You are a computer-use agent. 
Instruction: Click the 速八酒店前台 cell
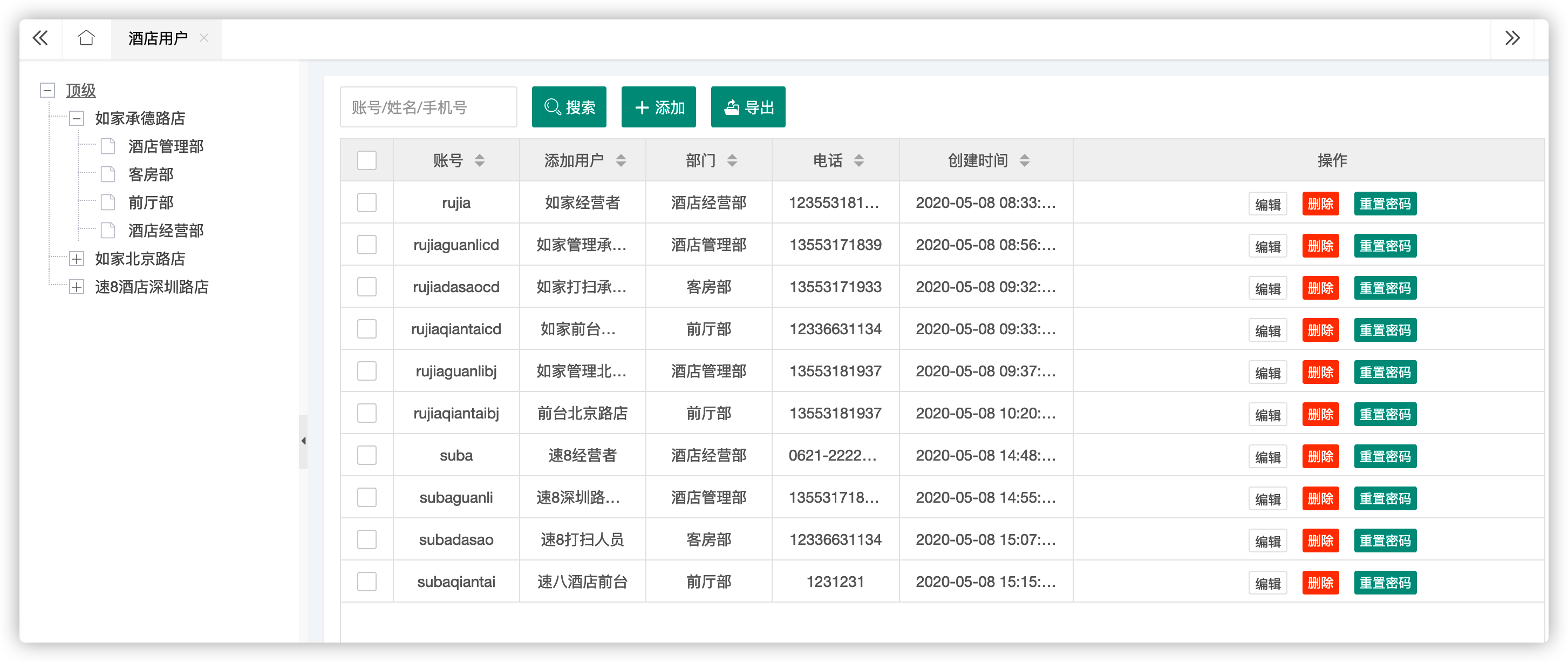[x=583, y=582]
